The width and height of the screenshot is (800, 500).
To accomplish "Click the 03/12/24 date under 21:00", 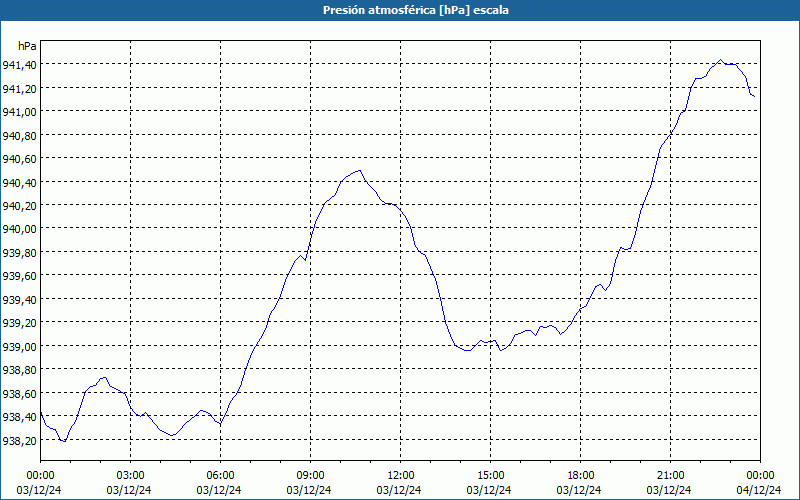I will 669,490.
